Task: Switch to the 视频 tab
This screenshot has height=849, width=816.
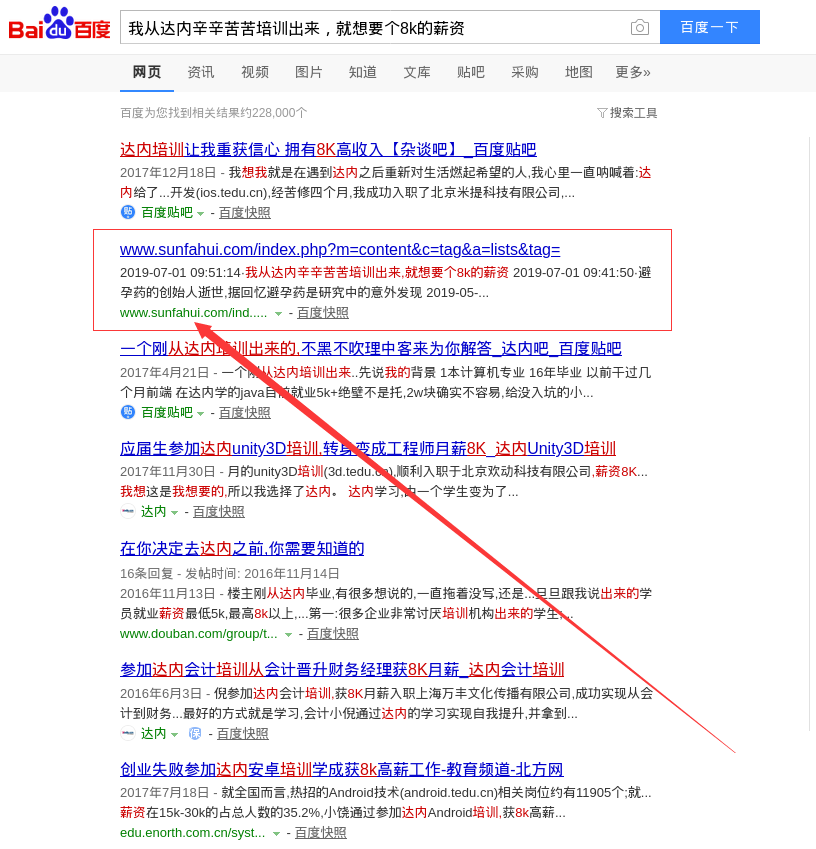Action: [255, 72]
